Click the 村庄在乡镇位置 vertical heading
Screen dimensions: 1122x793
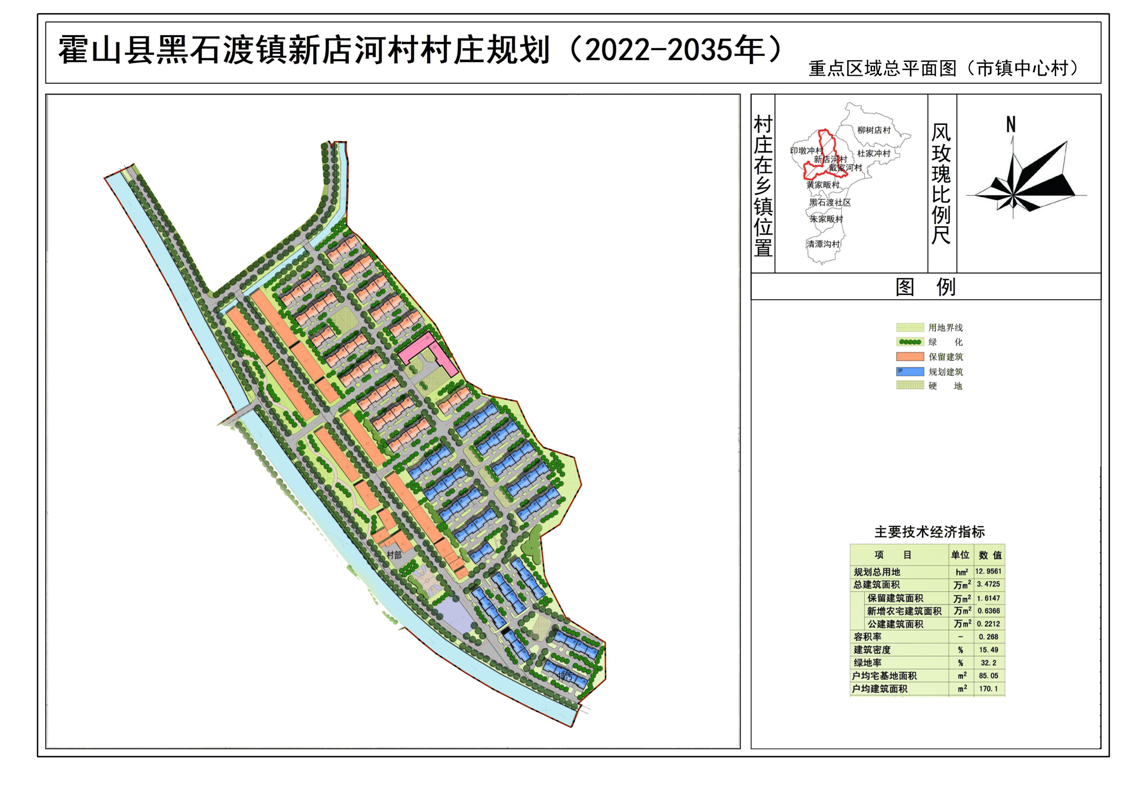[x=763, y=185]
